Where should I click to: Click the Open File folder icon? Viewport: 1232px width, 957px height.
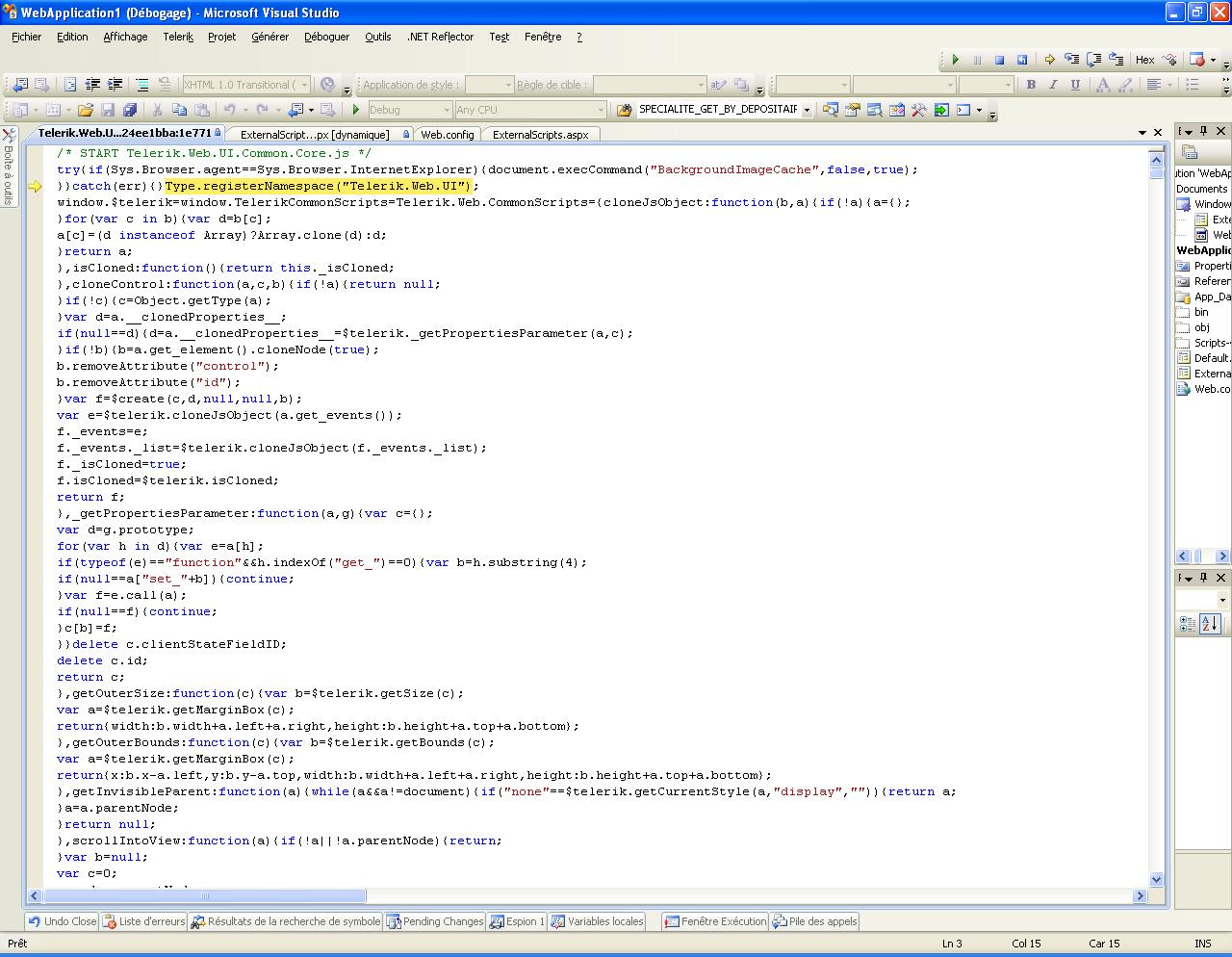click(x=86, y=110)
